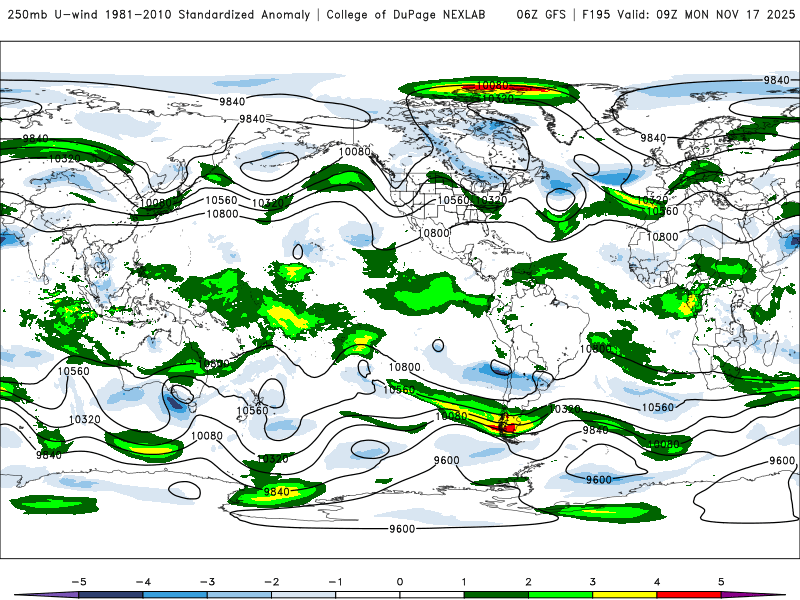Click the colorbar label '-5'
The width and height of the screenshot is (800, 600).
pyautogui.click(x=79, y=582)
